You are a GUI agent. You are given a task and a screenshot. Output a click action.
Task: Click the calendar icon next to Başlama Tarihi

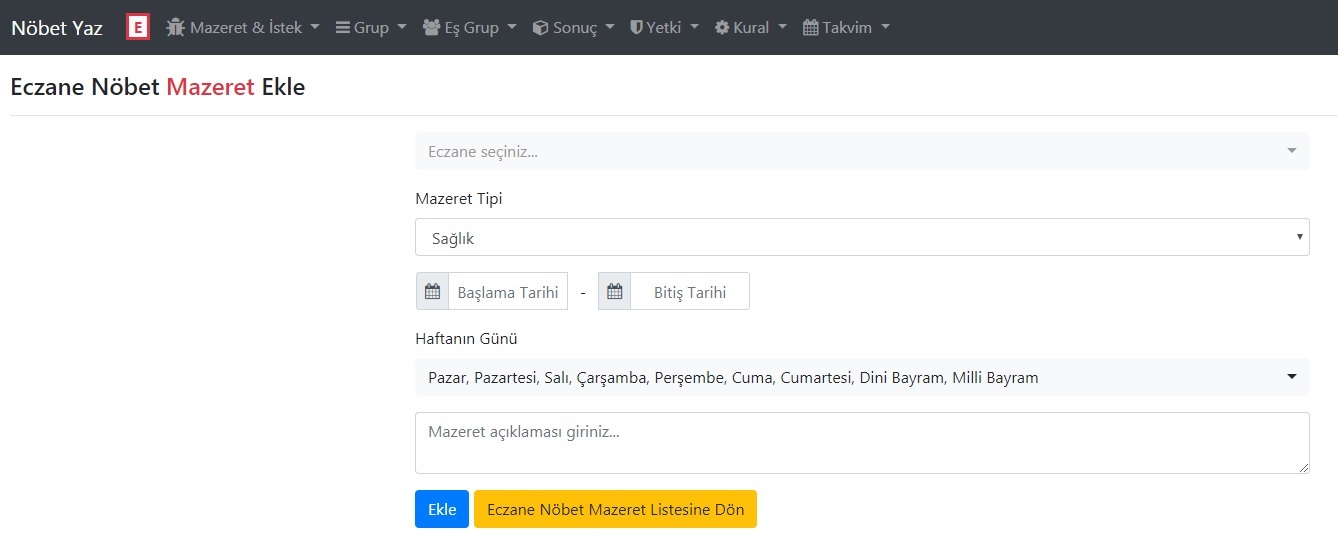pos(432,292)
